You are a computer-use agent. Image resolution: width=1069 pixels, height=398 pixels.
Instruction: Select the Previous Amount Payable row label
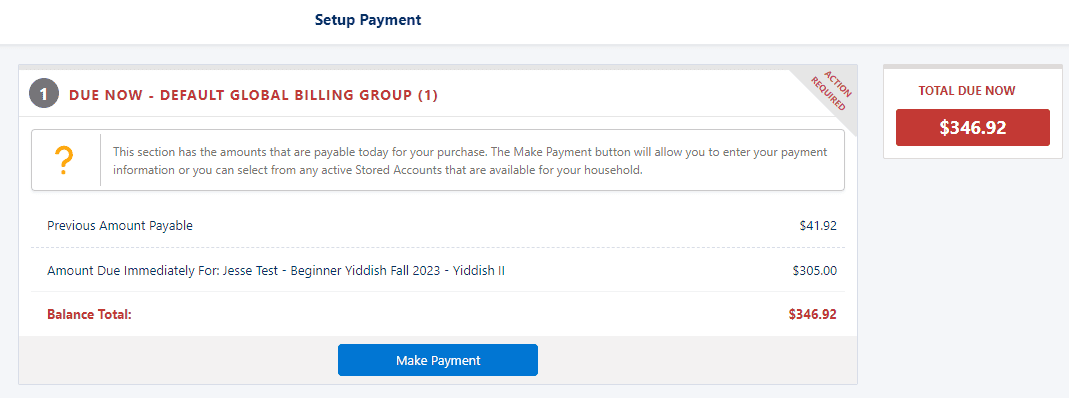(120, 226)
